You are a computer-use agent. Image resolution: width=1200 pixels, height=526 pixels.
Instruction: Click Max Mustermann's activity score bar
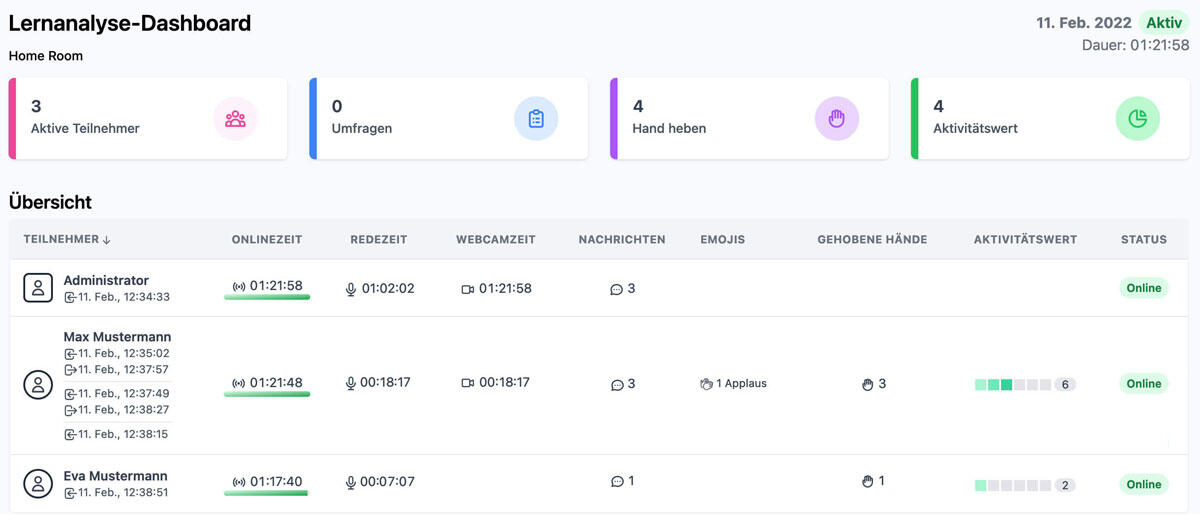click(1012, 385)
